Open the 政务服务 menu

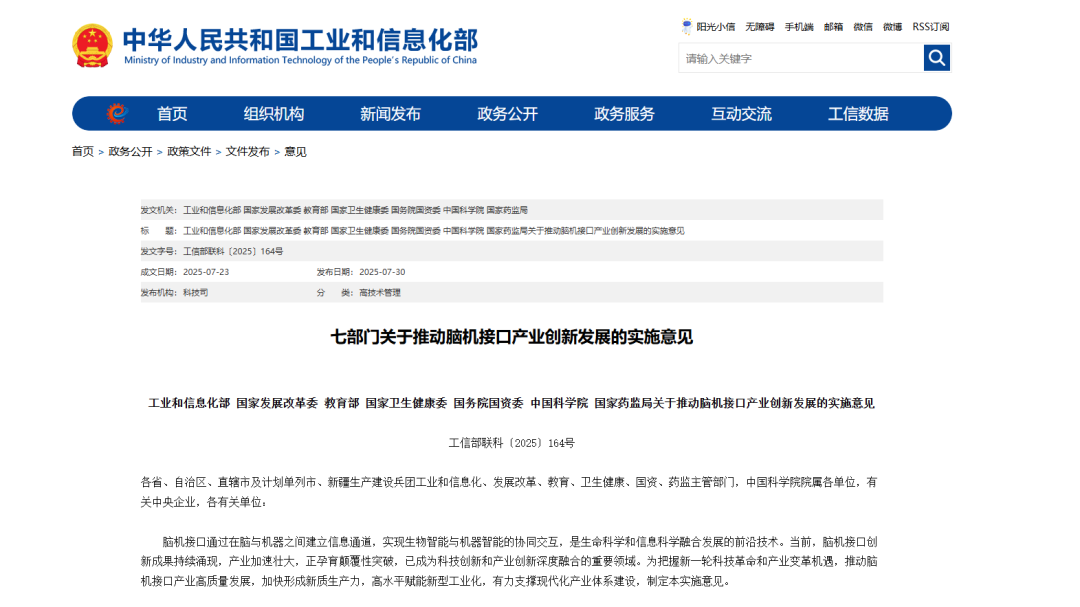[x=624, y=114]
